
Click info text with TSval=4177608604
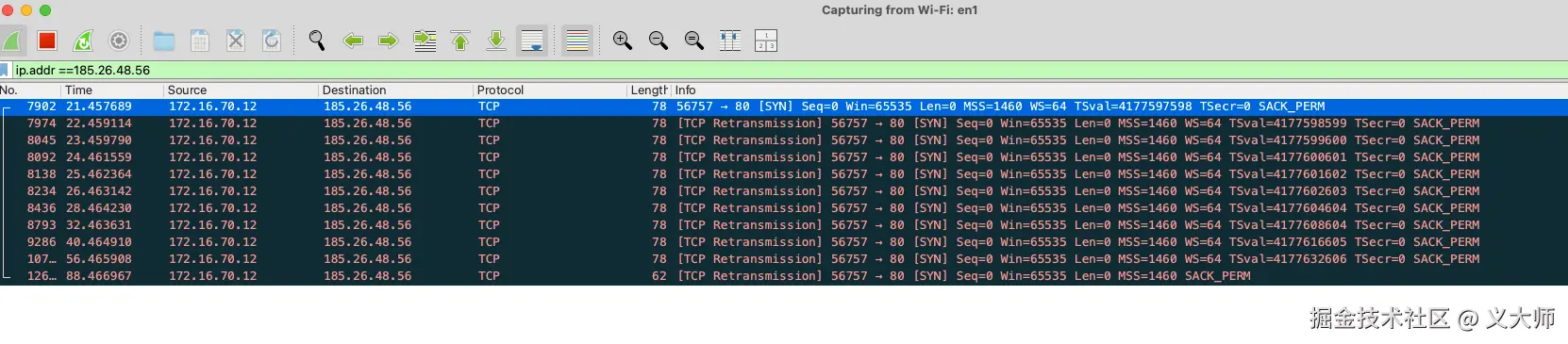1078,225
